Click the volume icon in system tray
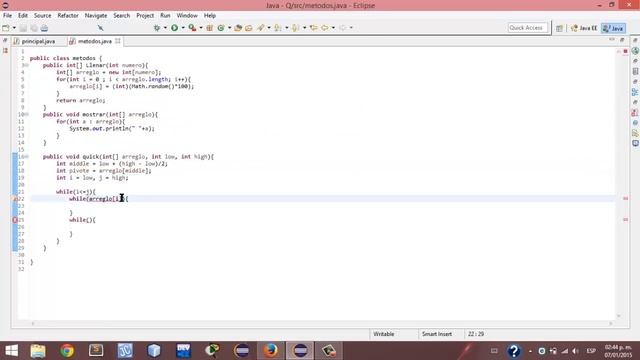This screenshot has width=640, height=360. click(575, 351)
